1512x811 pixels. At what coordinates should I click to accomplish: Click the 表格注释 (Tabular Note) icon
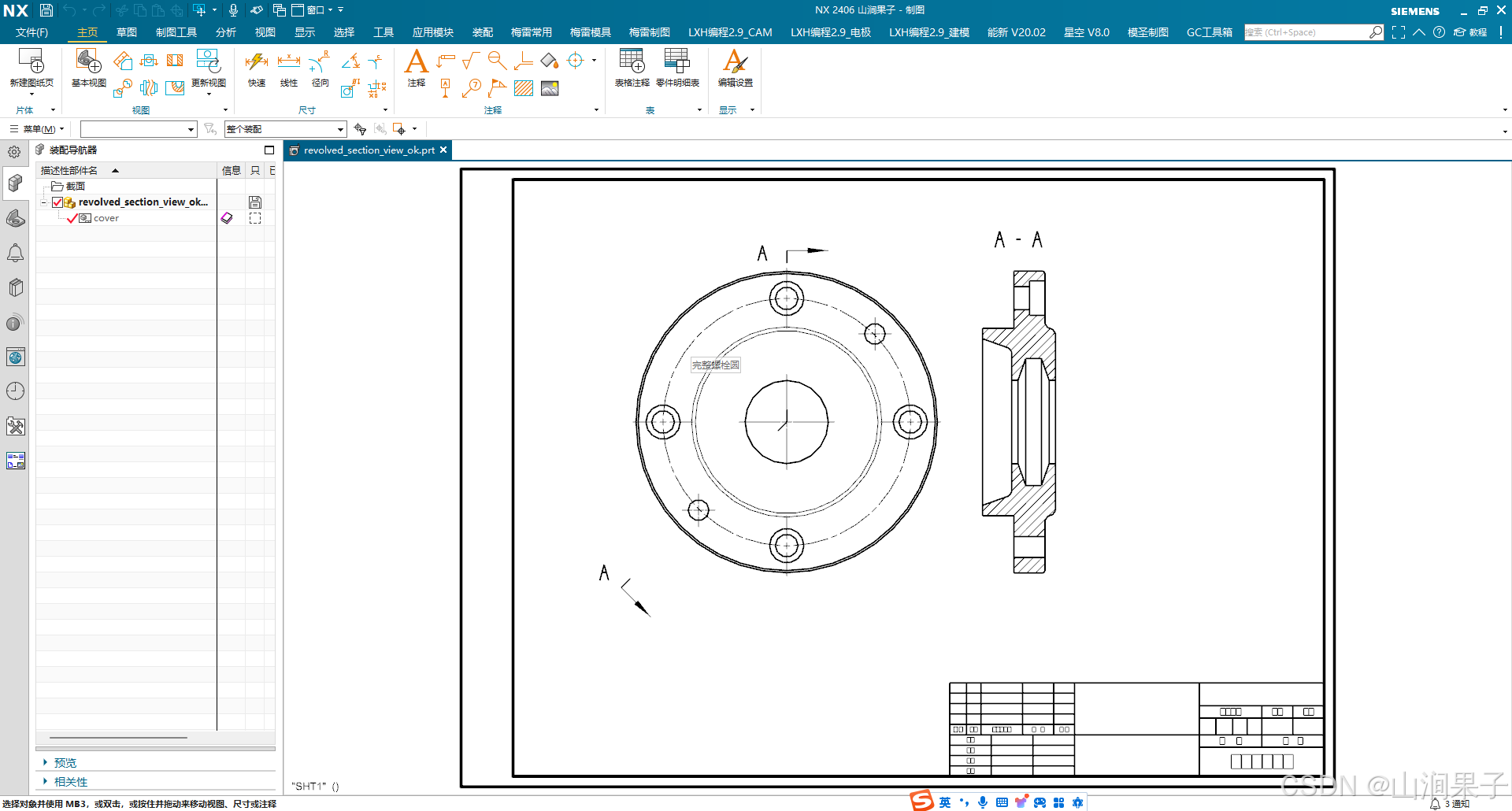(632, 61)
